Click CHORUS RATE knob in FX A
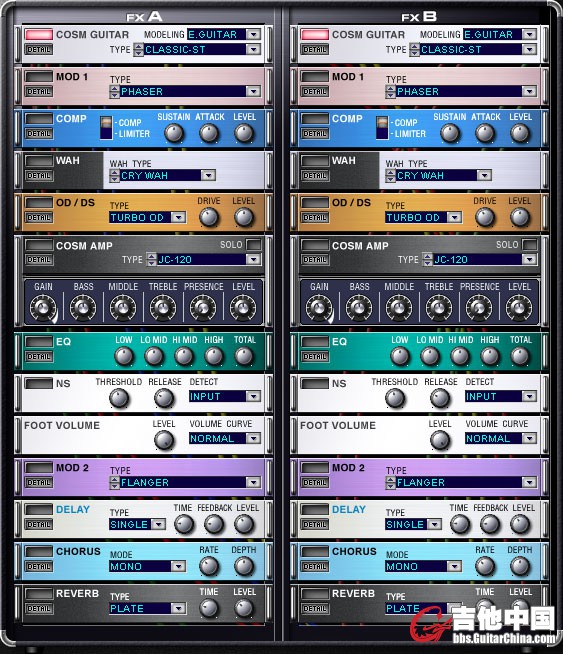This screenshot has width=563, height=654. coord(209,566)
